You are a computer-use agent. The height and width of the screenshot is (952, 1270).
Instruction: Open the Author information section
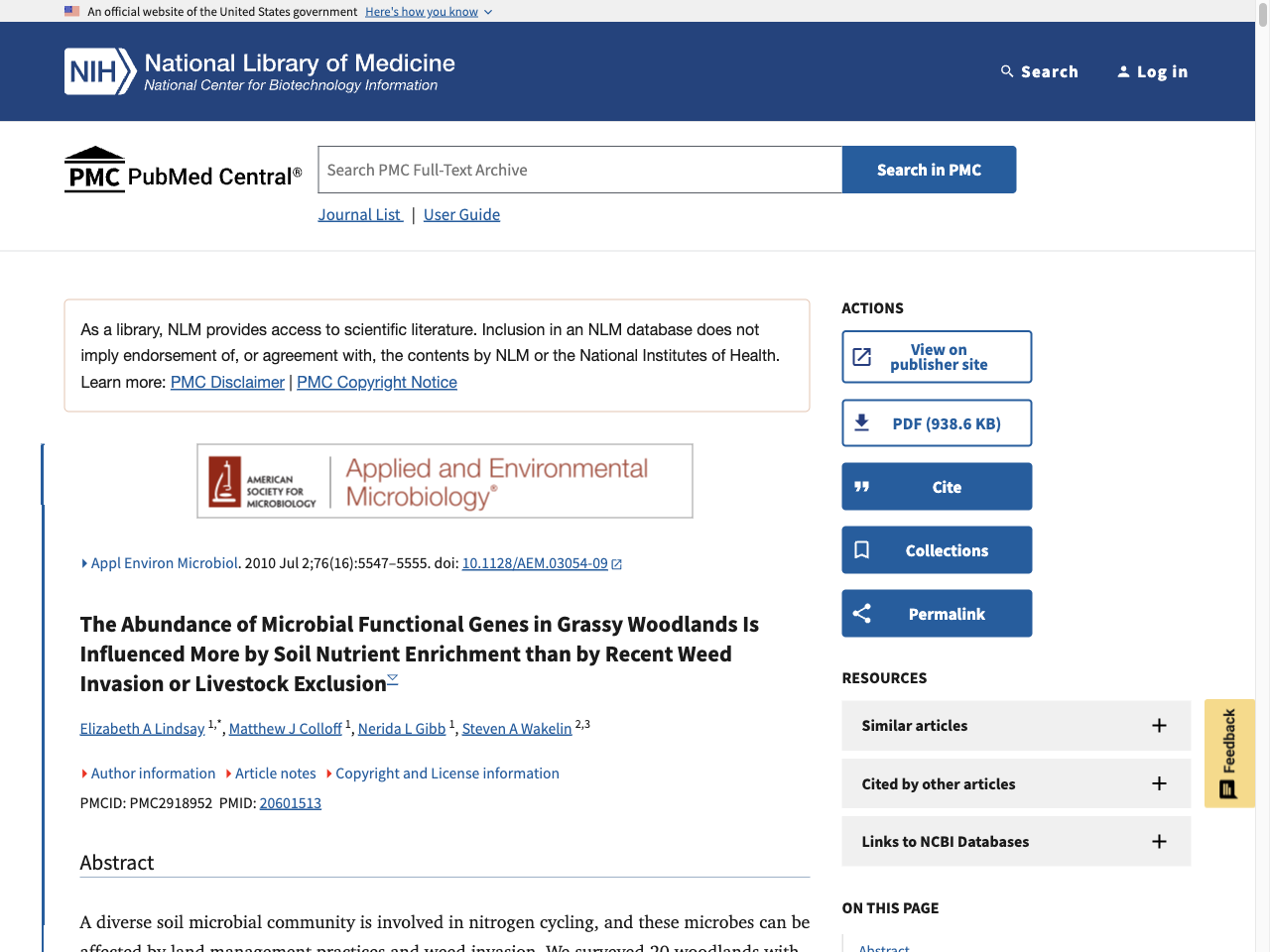(x=153, y=773)
